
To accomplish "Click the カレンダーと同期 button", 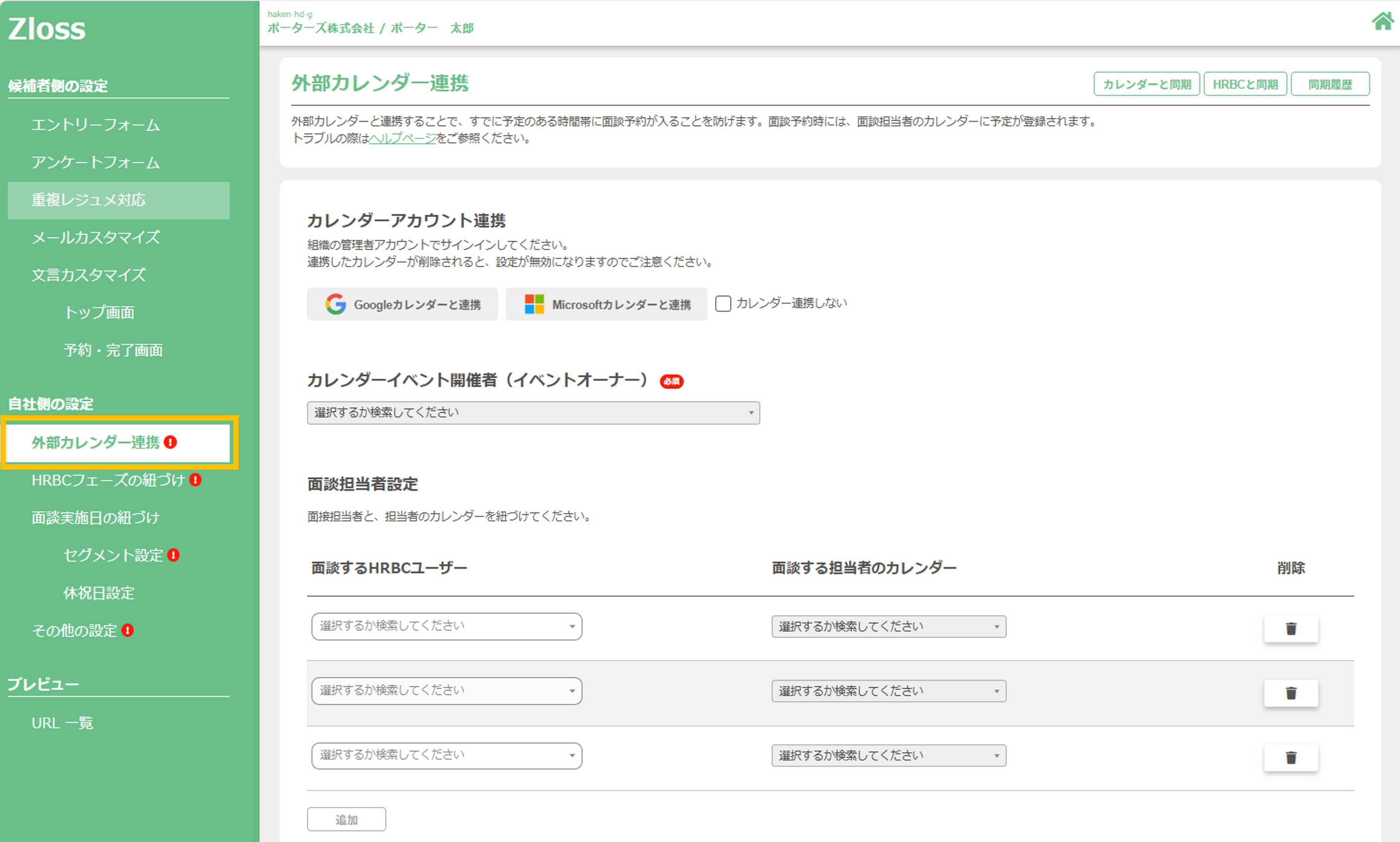I will [1146, 84].
